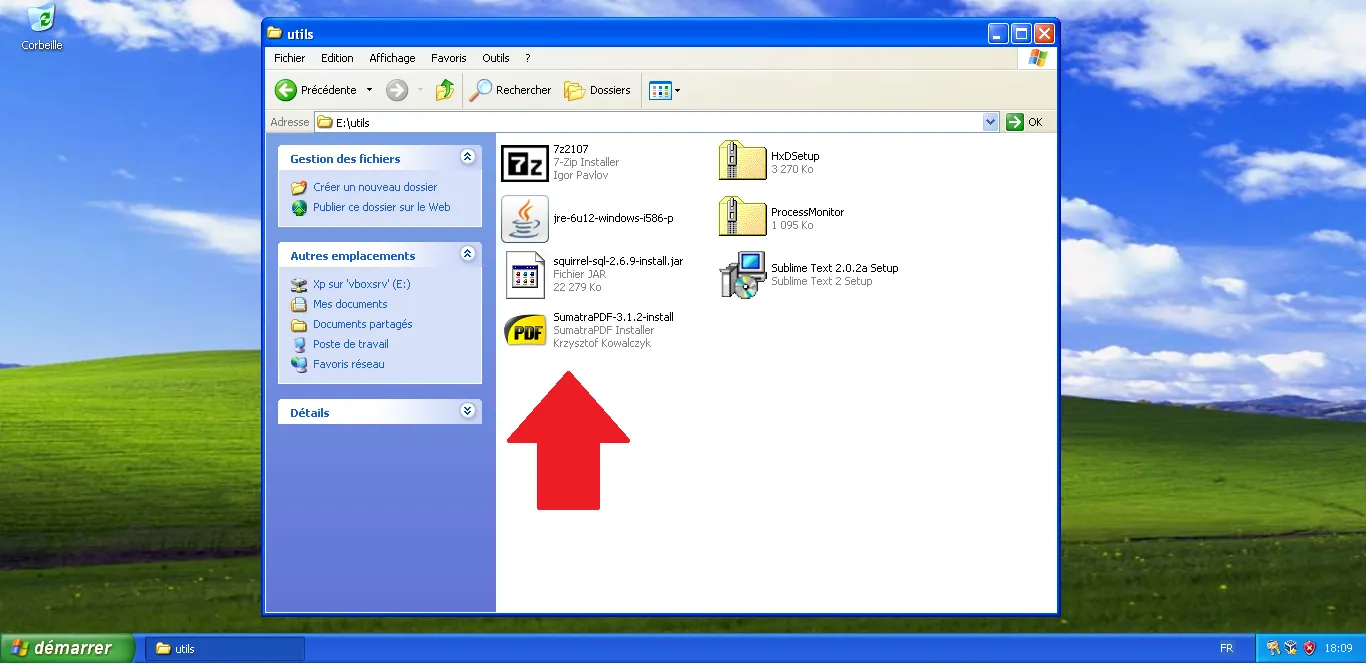Run the 7z2107 7-Zip installer
The image size is (1366, 664).
pyautogui.click(x=524, y=162)
